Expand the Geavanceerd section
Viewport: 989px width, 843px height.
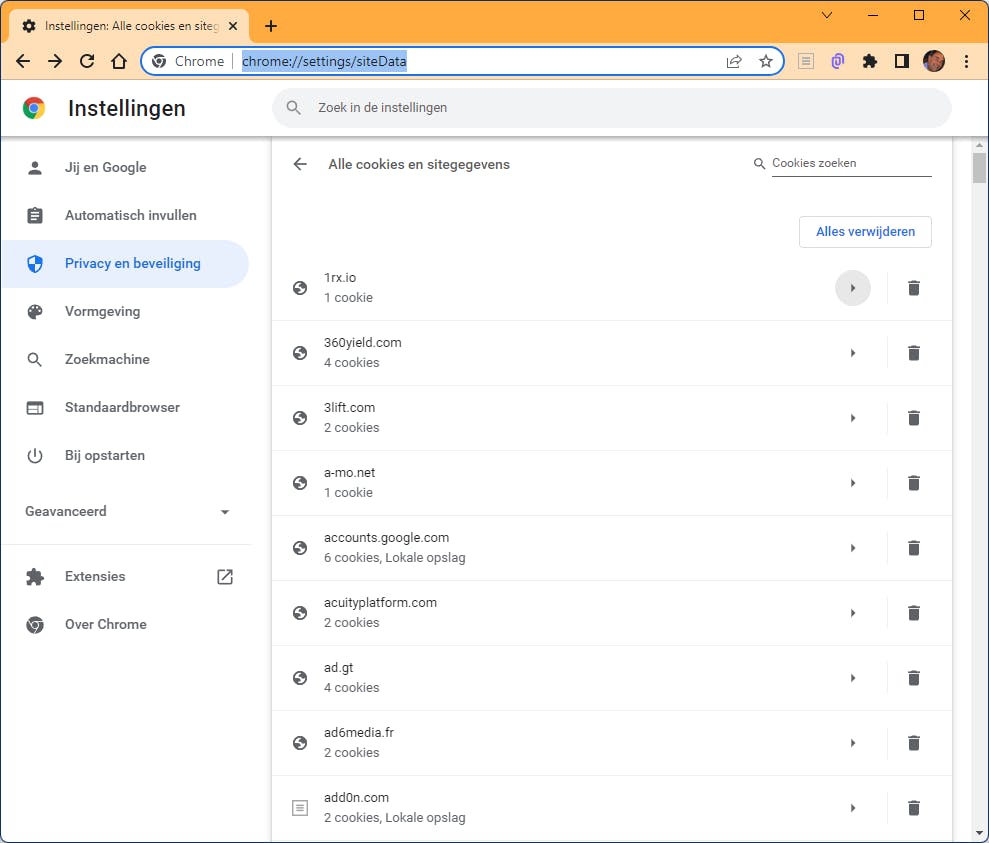pyautogui.click(x=127, y=512)
